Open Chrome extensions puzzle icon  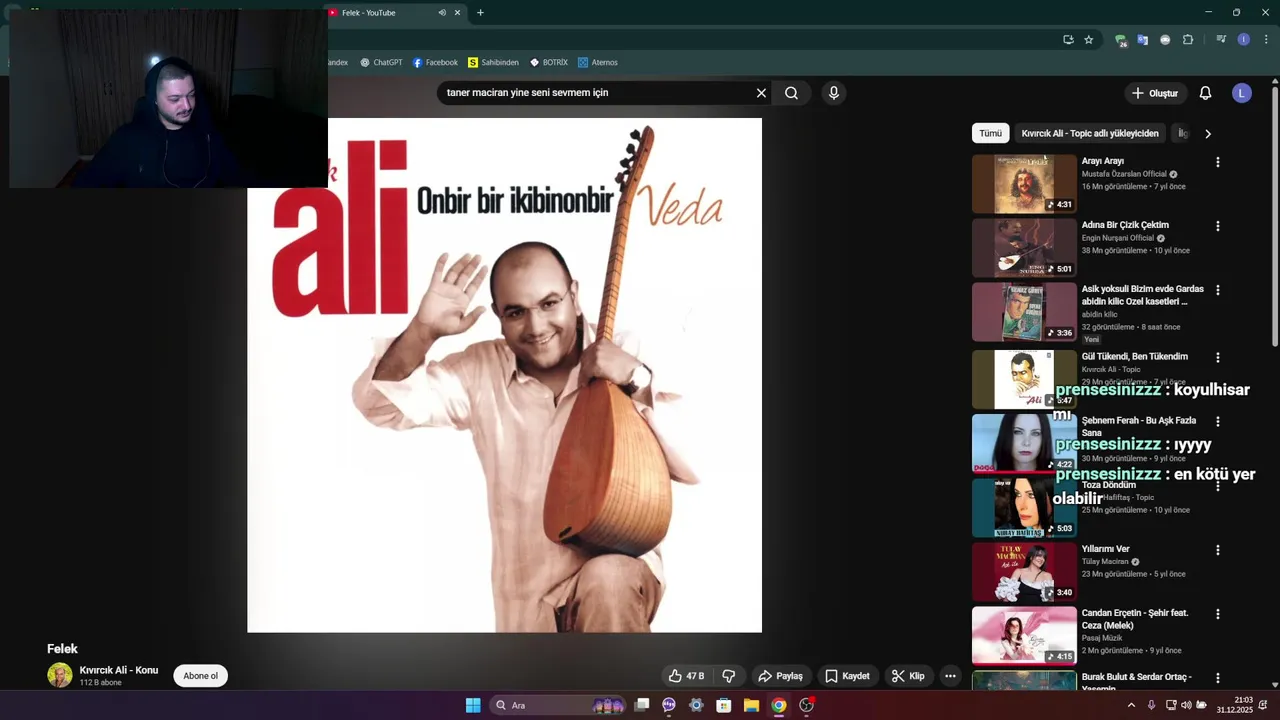point(1188,40)
